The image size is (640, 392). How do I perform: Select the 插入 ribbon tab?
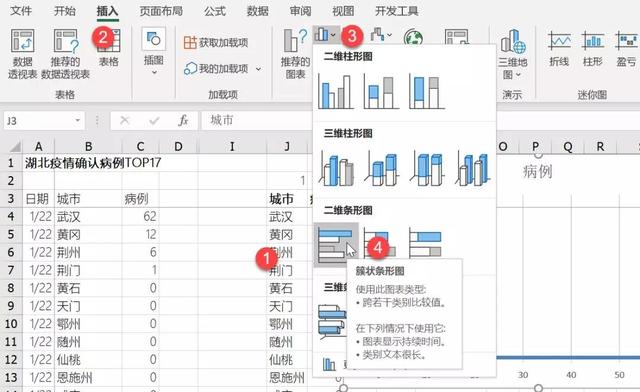click(107, 11)
